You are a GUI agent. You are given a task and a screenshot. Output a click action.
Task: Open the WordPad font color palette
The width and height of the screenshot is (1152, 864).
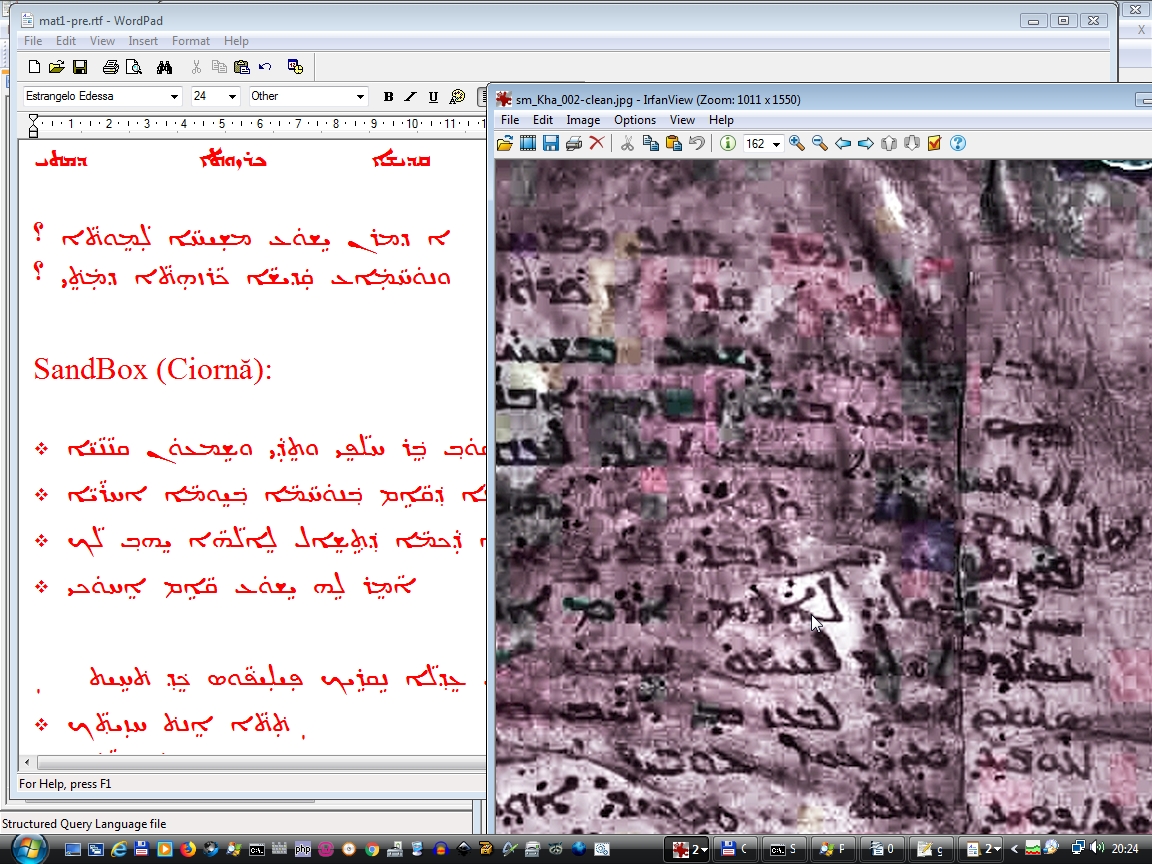(x=457, y=97)
